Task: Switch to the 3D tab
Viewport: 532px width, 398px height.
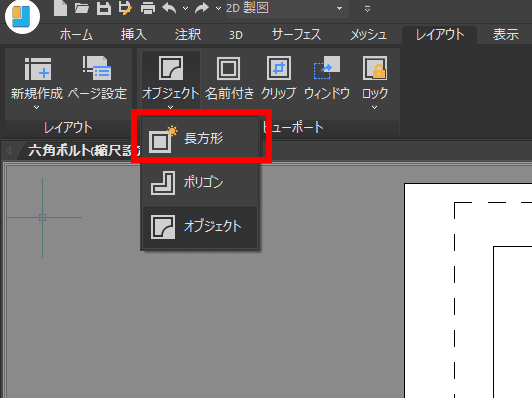Action: [x=236, y=35]
